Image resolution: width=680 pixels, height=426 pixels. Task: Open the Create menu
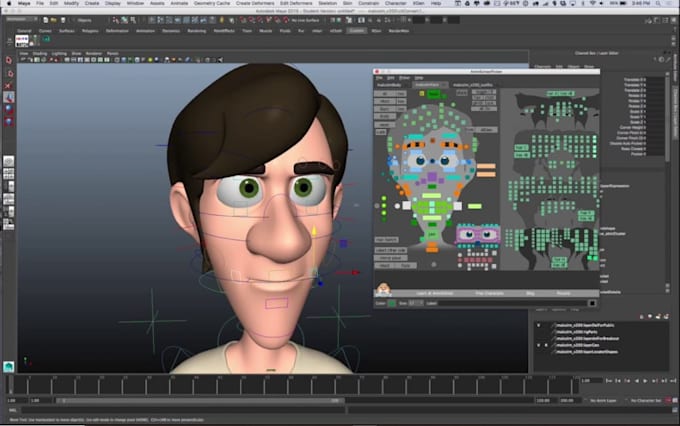click(x=92, y=3)
